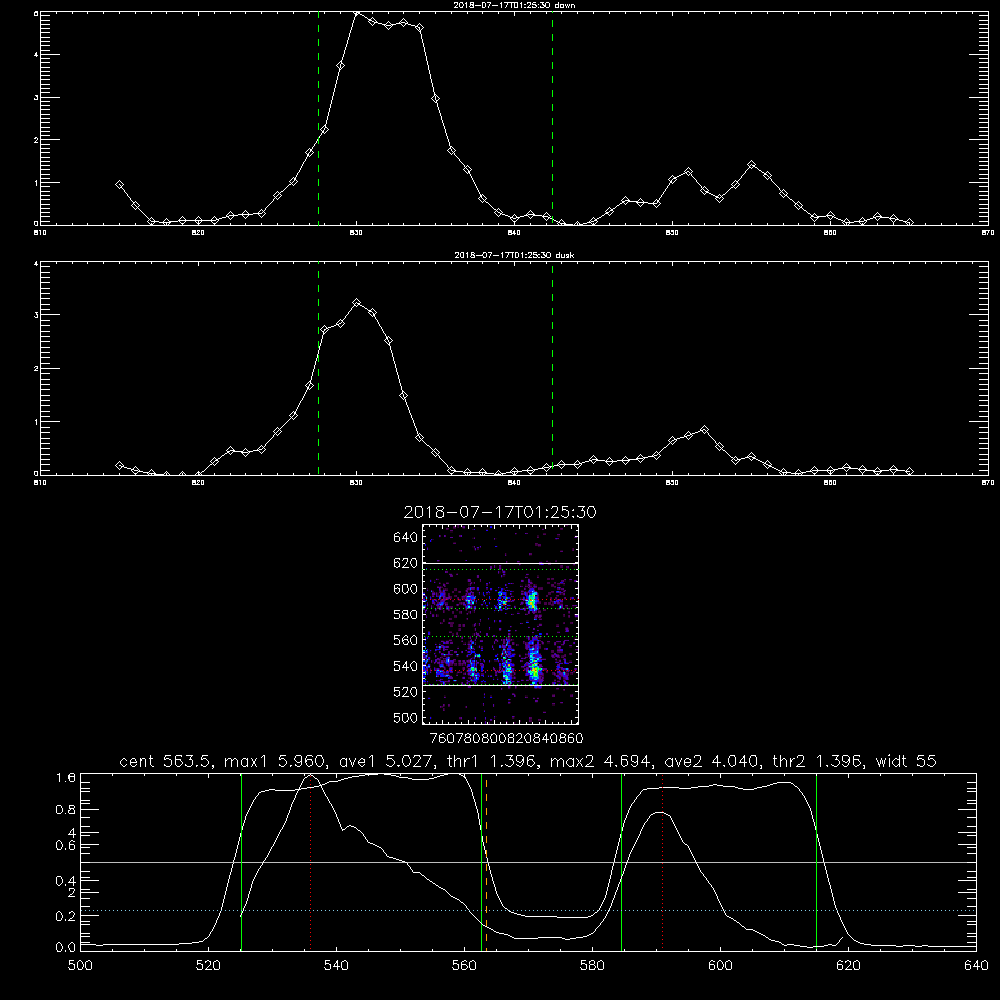Click the solid green line at 525 in bottom plot
Screen dimensions: 1000x1000
coord(242,861)
